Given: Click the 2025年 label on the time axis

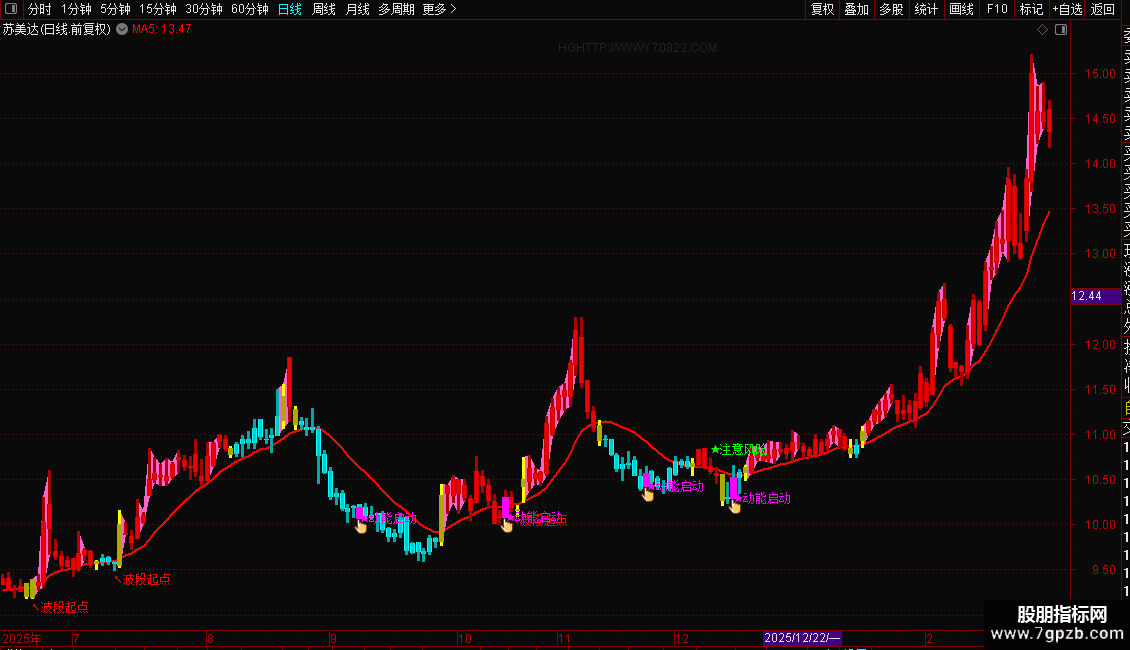Looking at the screenshot, I should click(x=22, y=638).
